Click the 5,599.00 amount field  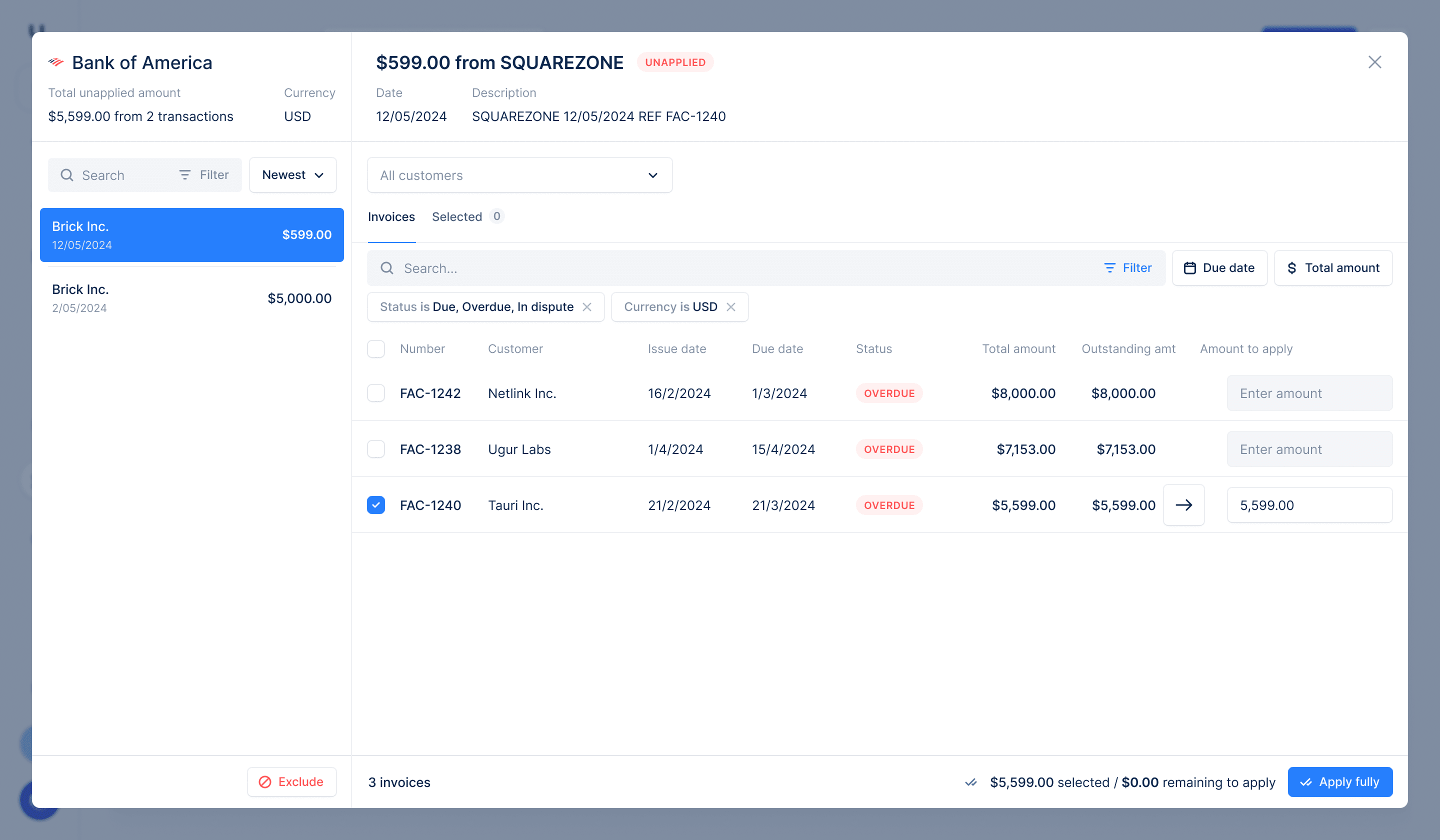[1309, 505]
